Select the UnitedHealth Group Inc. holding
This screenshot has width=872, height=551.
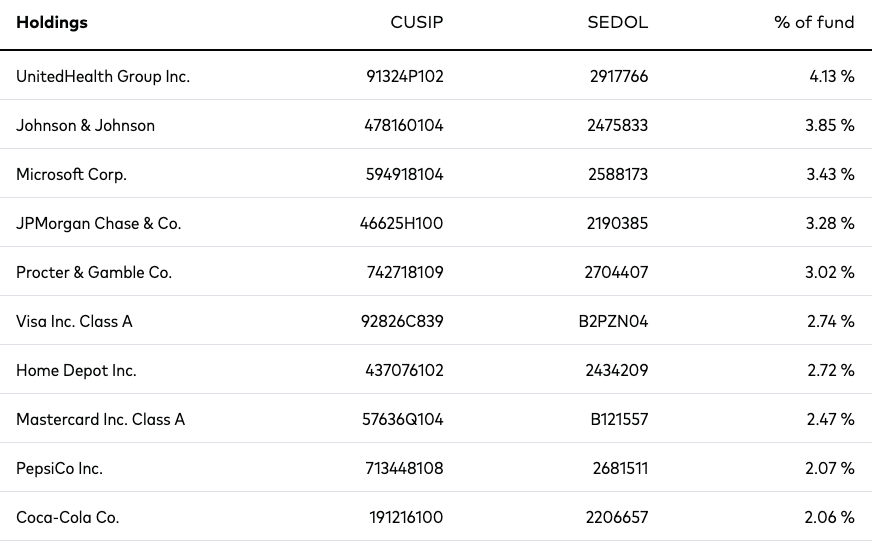coord(103,76)
